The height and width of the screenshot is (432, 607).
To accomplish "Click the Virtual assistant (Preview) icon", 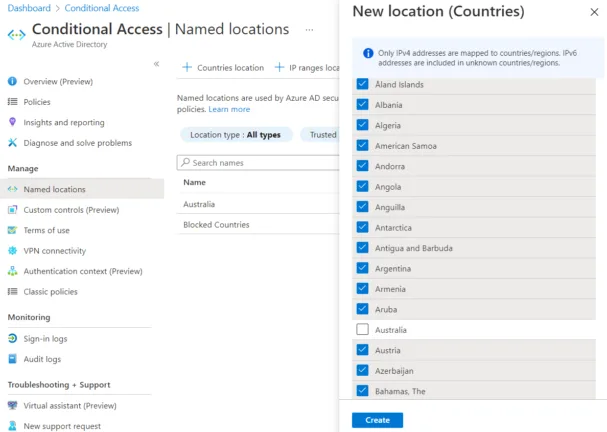I will (x=12, y=405).
